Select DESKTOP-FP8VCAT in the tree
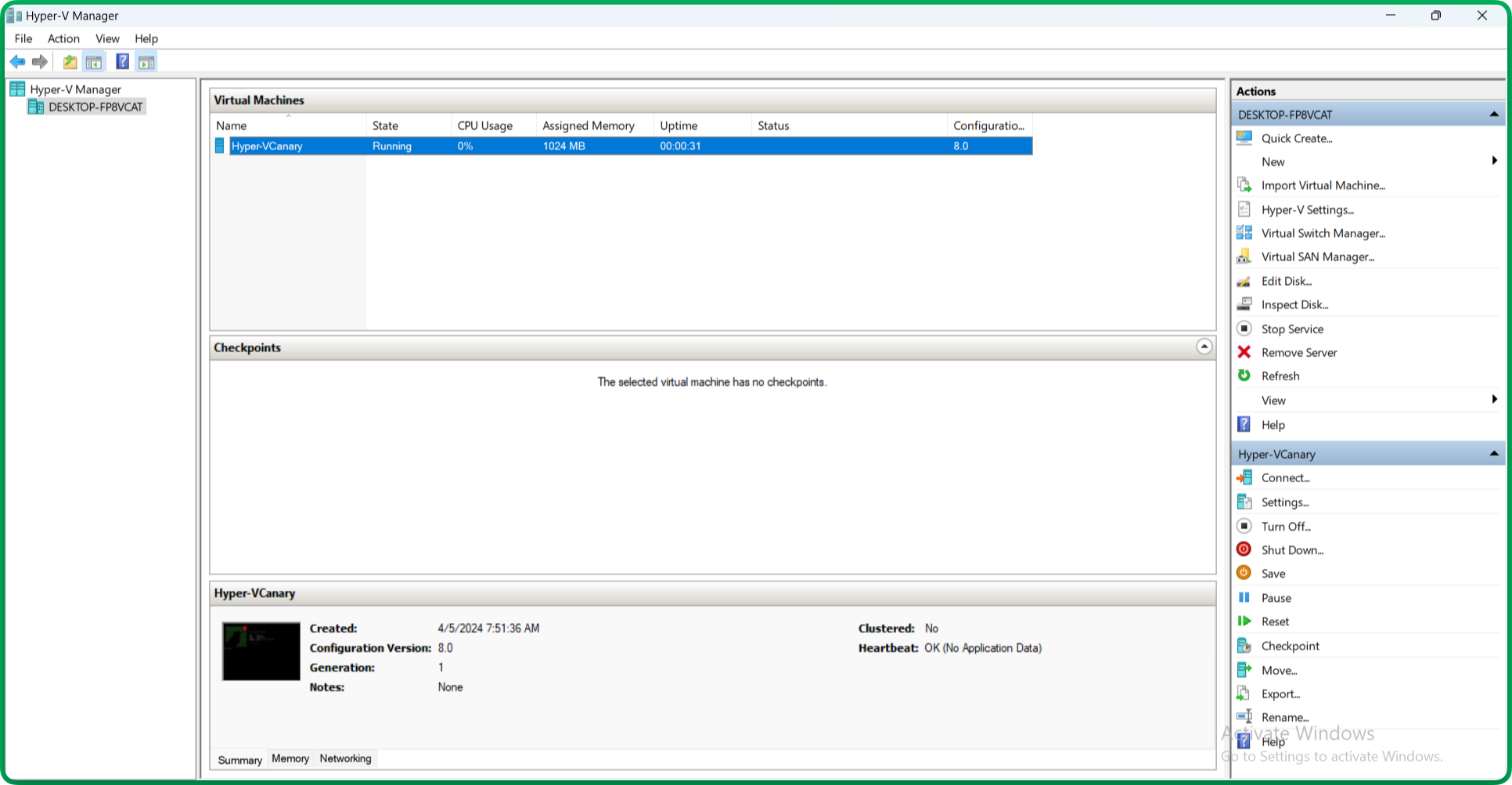Screen dimensions: 1512x785 (95, 107)
